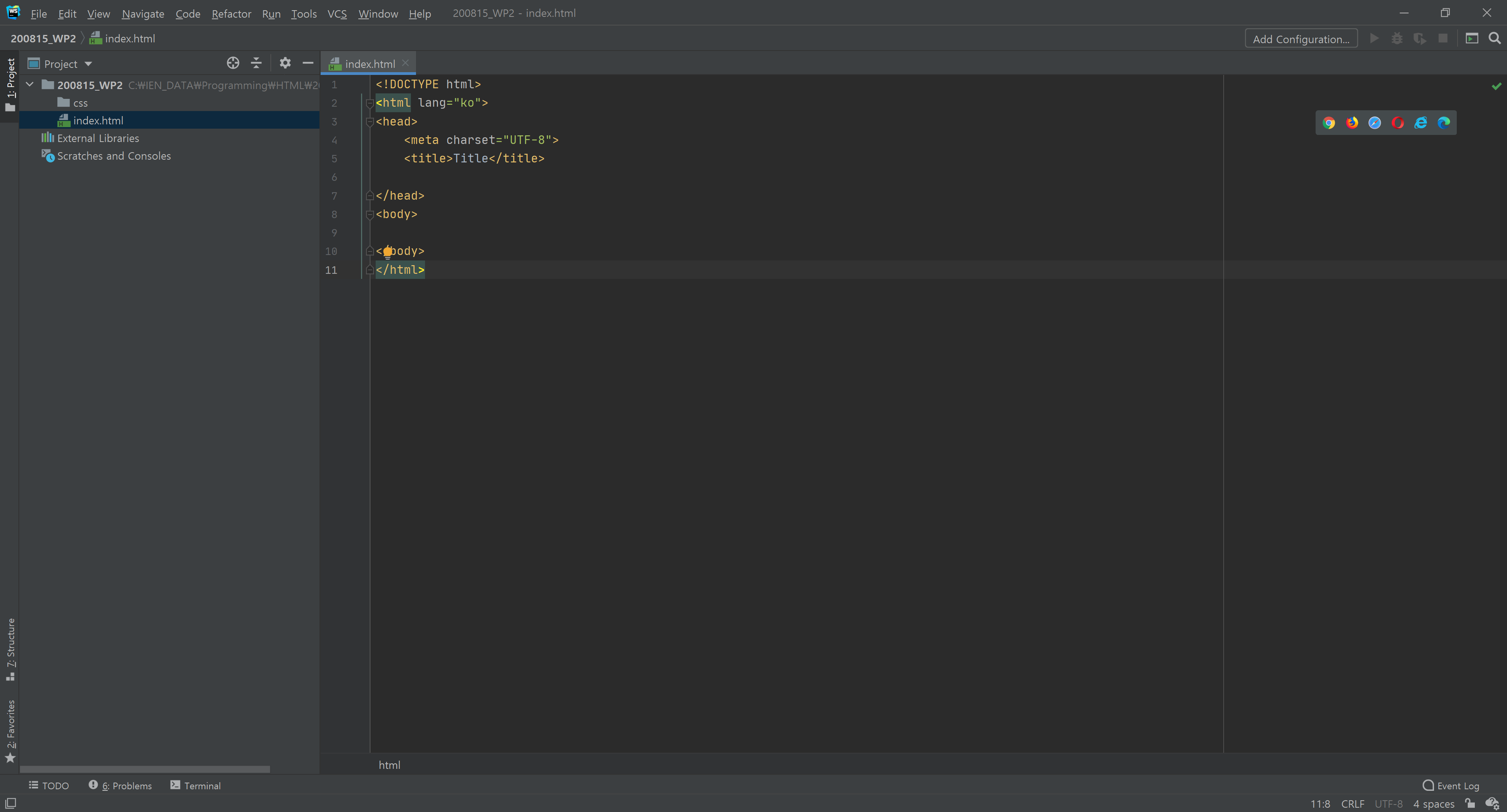Open preview in Edge browser icon

coord(1443,123)
